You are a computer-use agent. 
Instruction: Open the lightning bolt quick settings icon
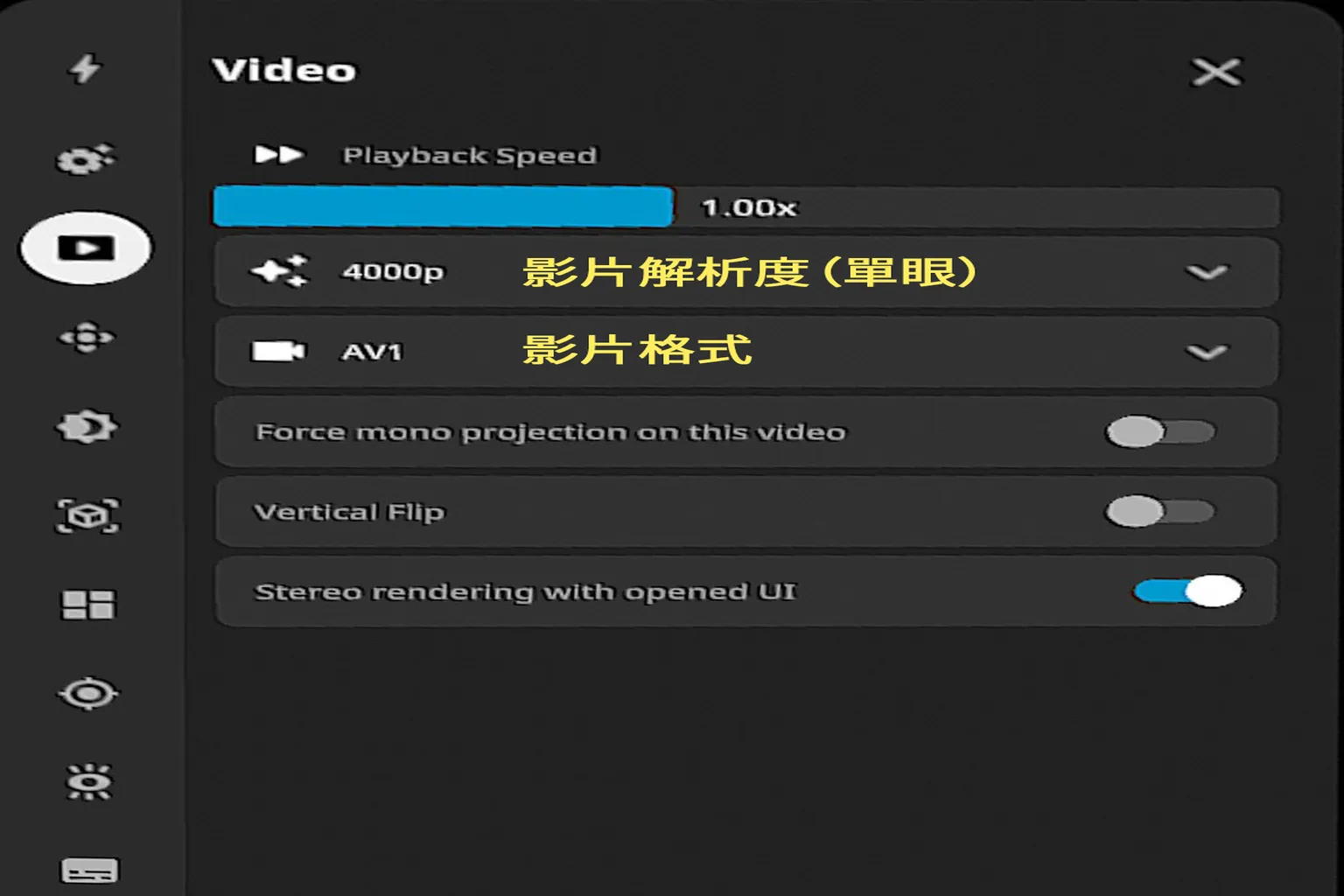coord(86,68)
